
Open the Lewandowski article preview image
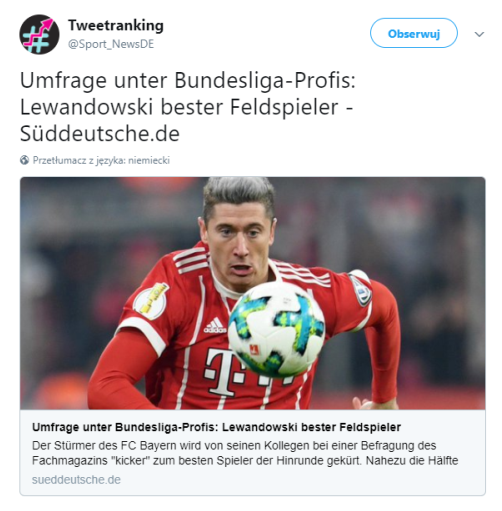click(x=252, y=293)
